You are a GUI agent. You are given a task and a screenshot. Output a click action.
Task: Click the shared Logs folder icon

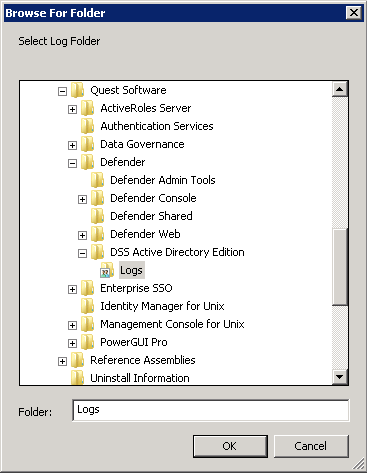point(107,270)
